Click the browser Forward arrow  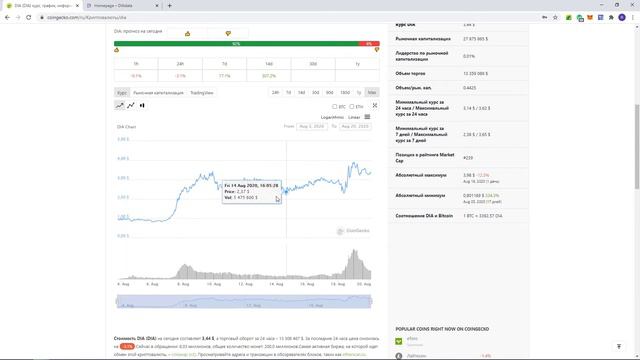tap(18, 18)
